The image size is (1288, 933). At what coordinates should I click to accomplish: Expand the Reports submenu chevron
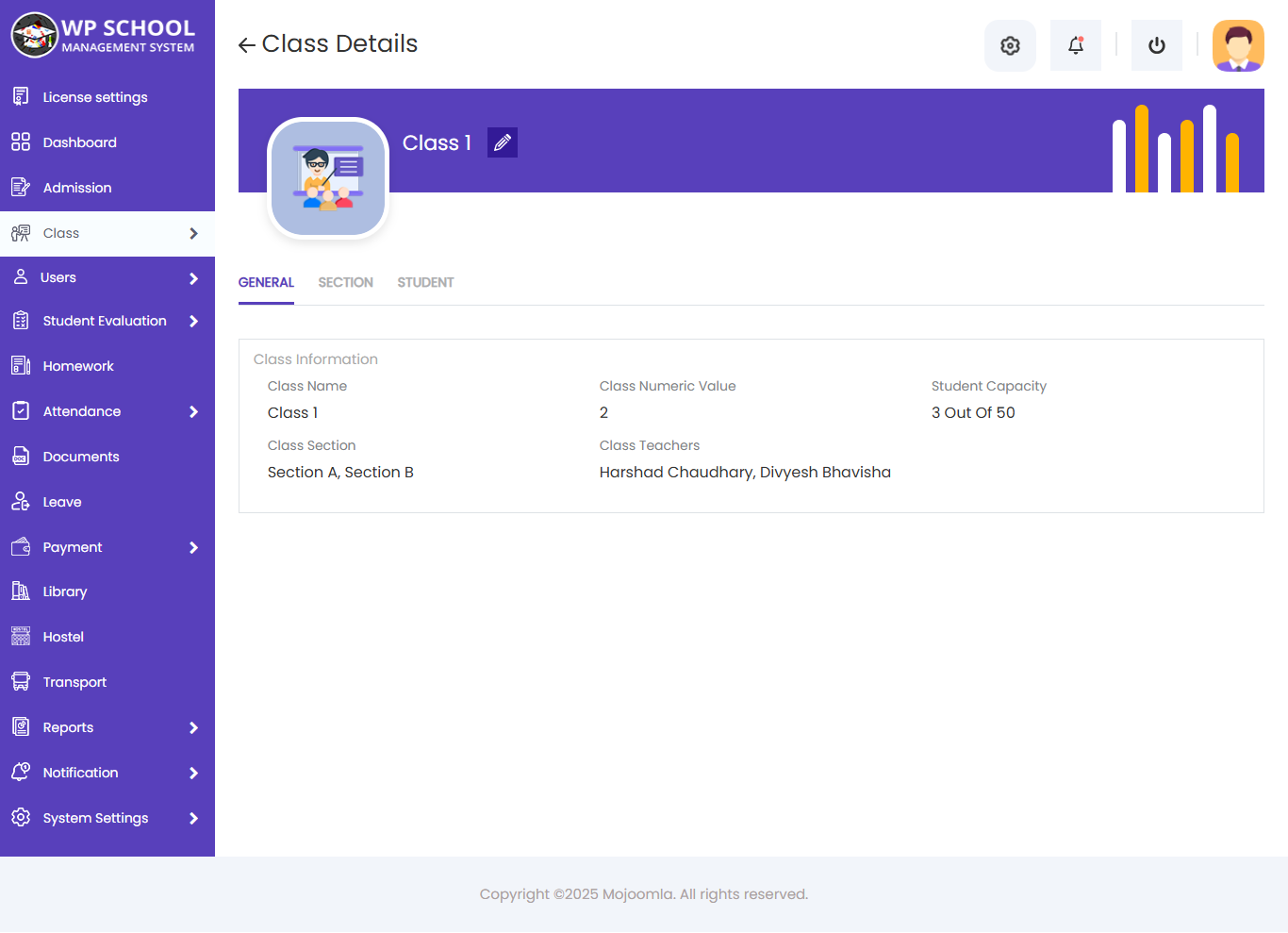tap(193, 727)
